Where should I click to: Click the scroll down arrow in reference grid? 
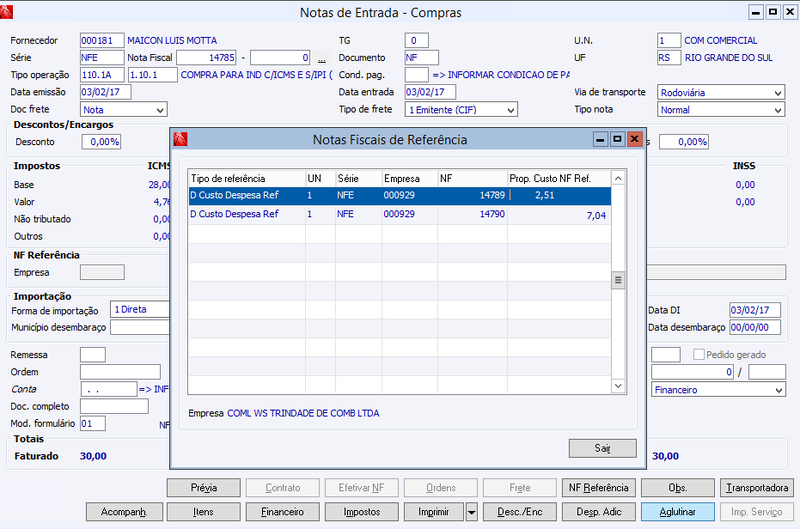618,386
